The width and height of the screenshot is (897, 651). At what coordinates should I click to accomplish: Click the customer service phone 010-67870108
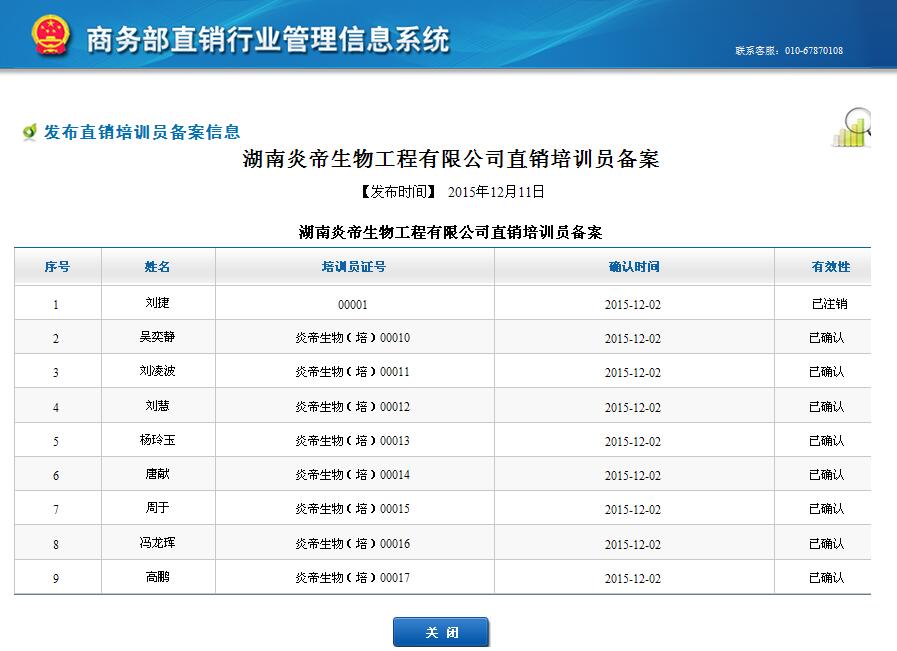pos(813,51)
